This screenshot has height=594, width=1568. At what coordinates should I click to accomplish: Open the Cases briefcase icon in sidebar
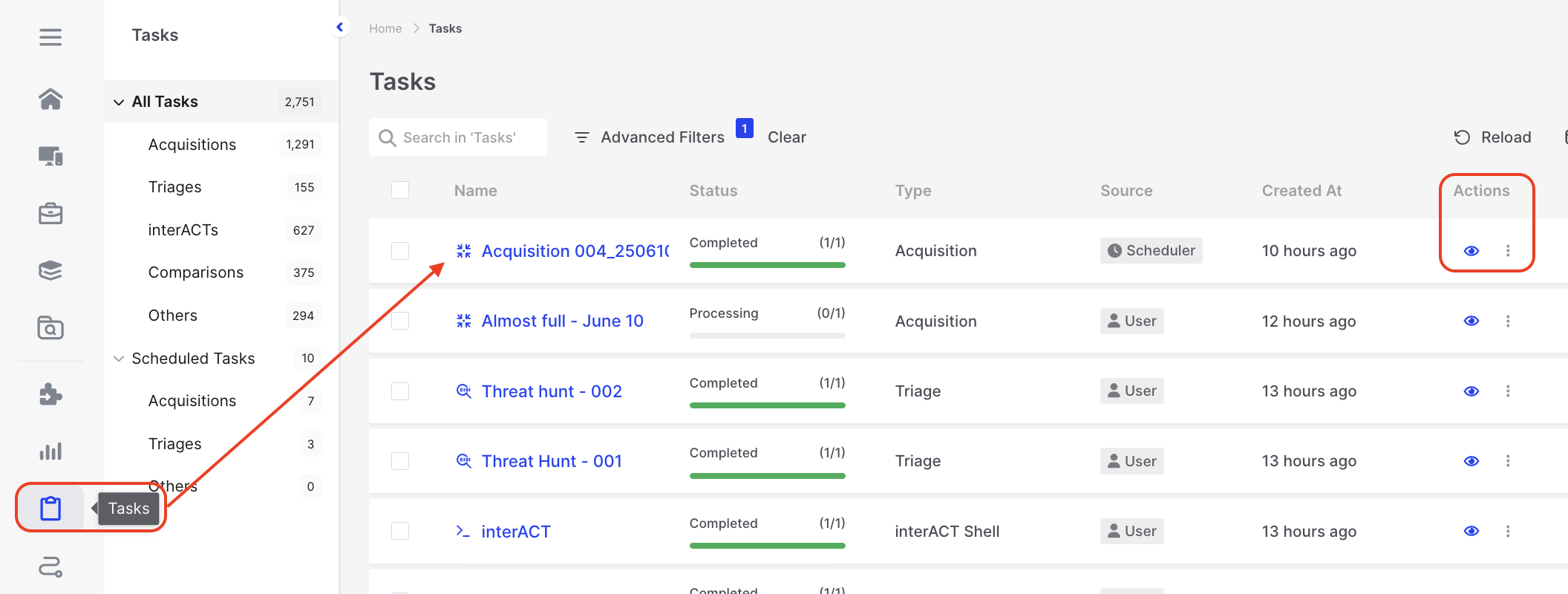(50, 214)
